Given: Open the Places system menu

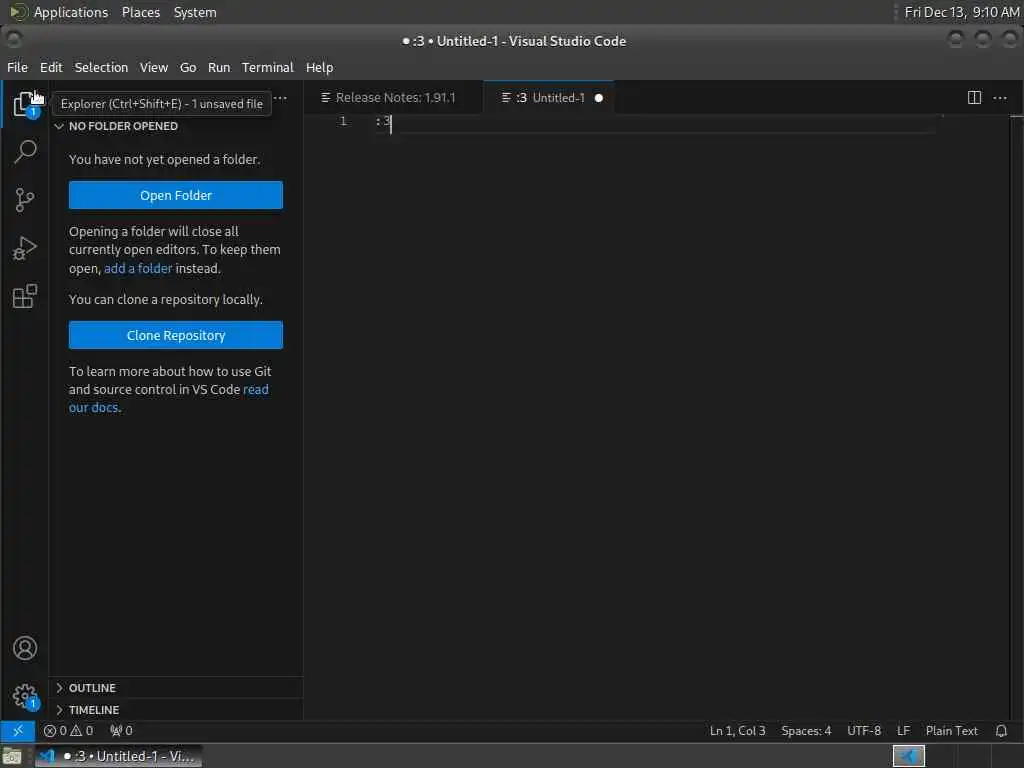Looking at the screenshot, I should click(x=141, y=12).
